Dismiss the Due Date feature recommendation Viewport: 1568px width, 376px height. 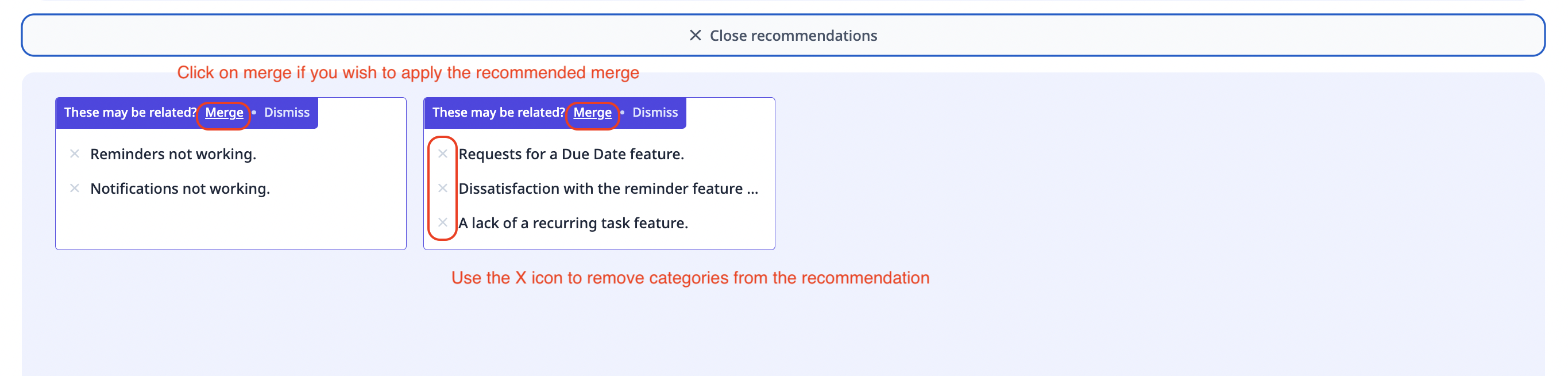(x=655, y=112)
